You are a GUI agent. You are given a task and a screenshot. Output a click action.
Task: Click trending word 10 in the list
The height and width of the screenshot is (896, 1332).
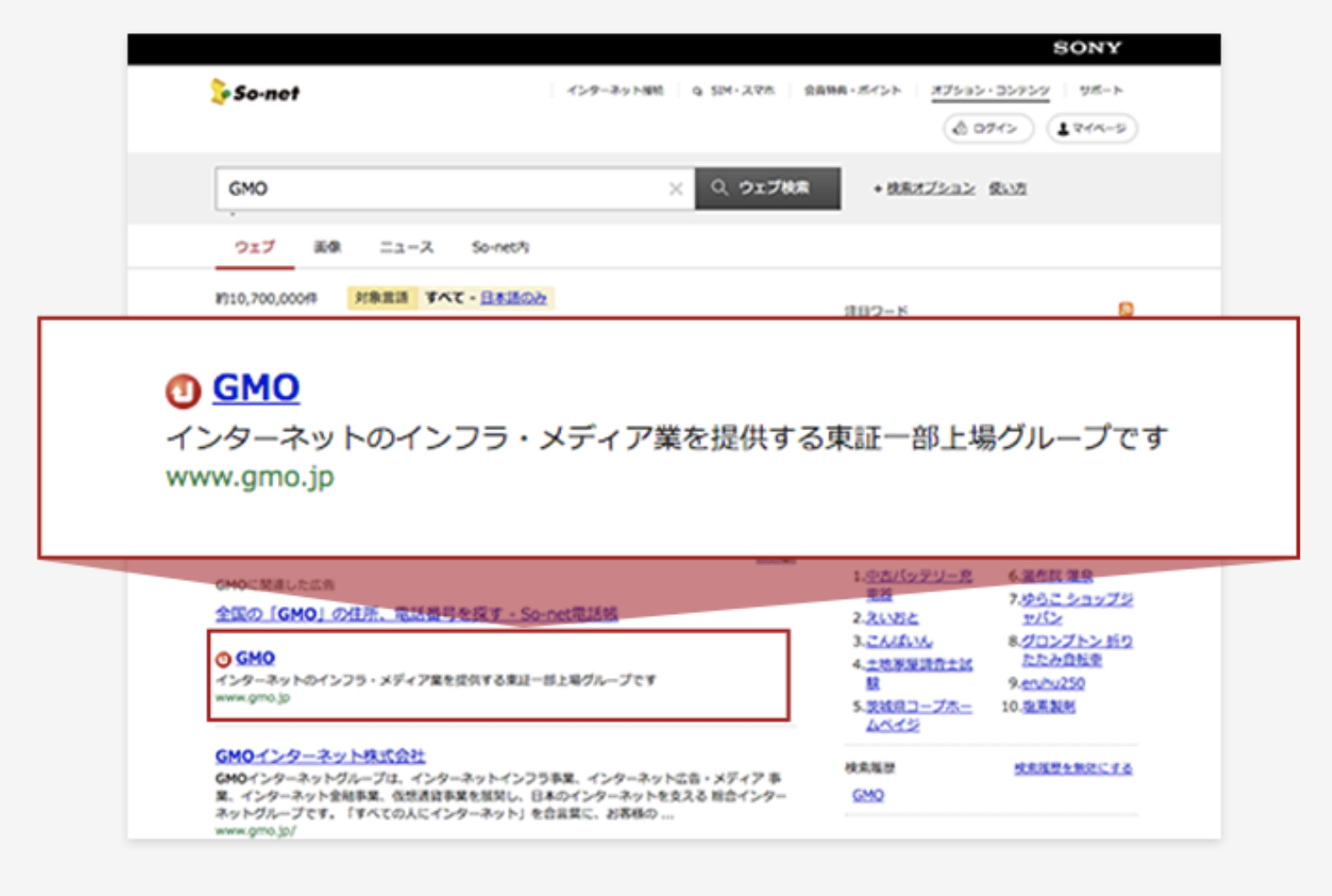tap(1048, 707)
